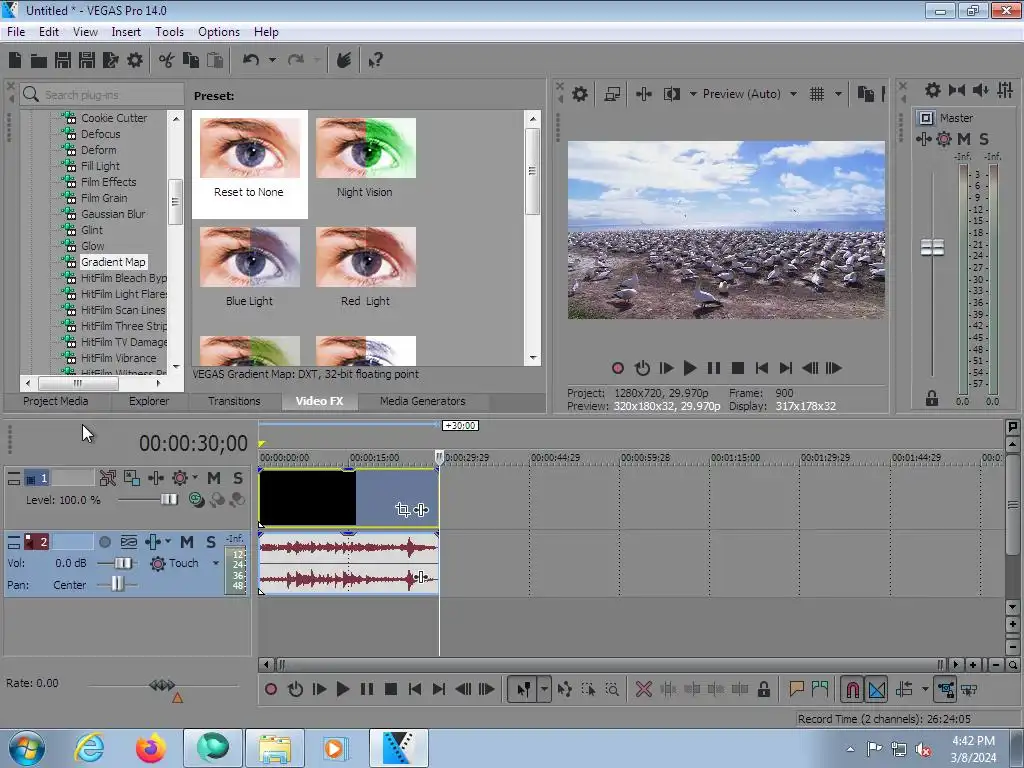Open the Tools menu

tap(169, 31)
